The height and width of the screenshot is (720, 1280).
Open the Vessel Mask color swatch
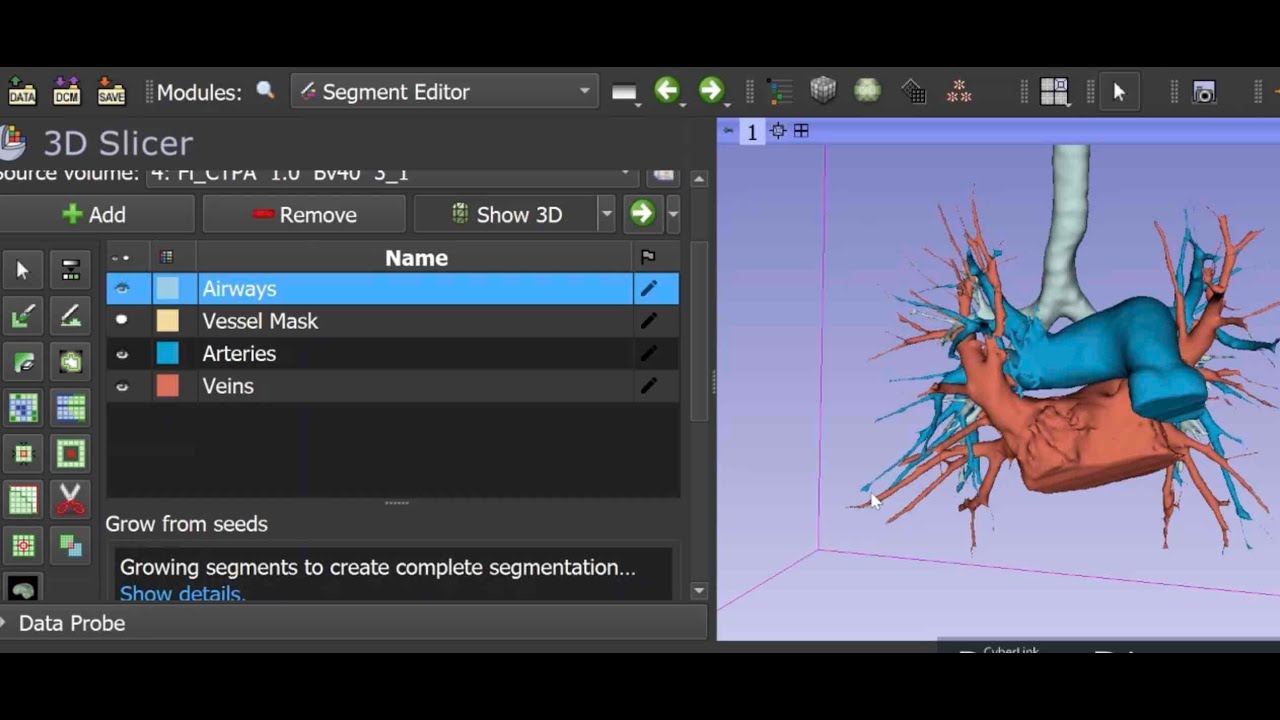coord(167,321)
